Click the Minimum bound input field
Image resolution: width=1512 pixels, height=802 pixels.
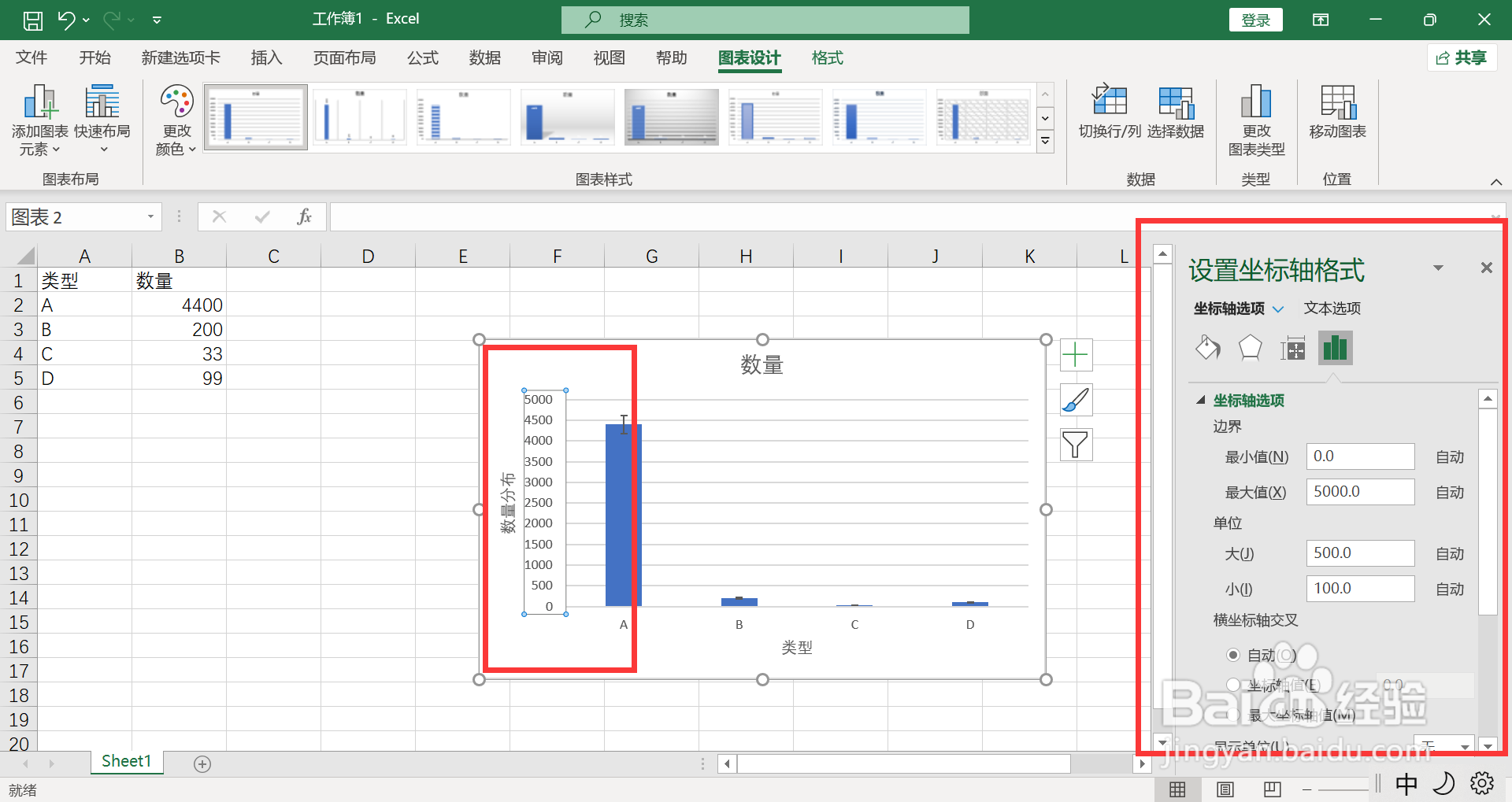coord(1360,456)
